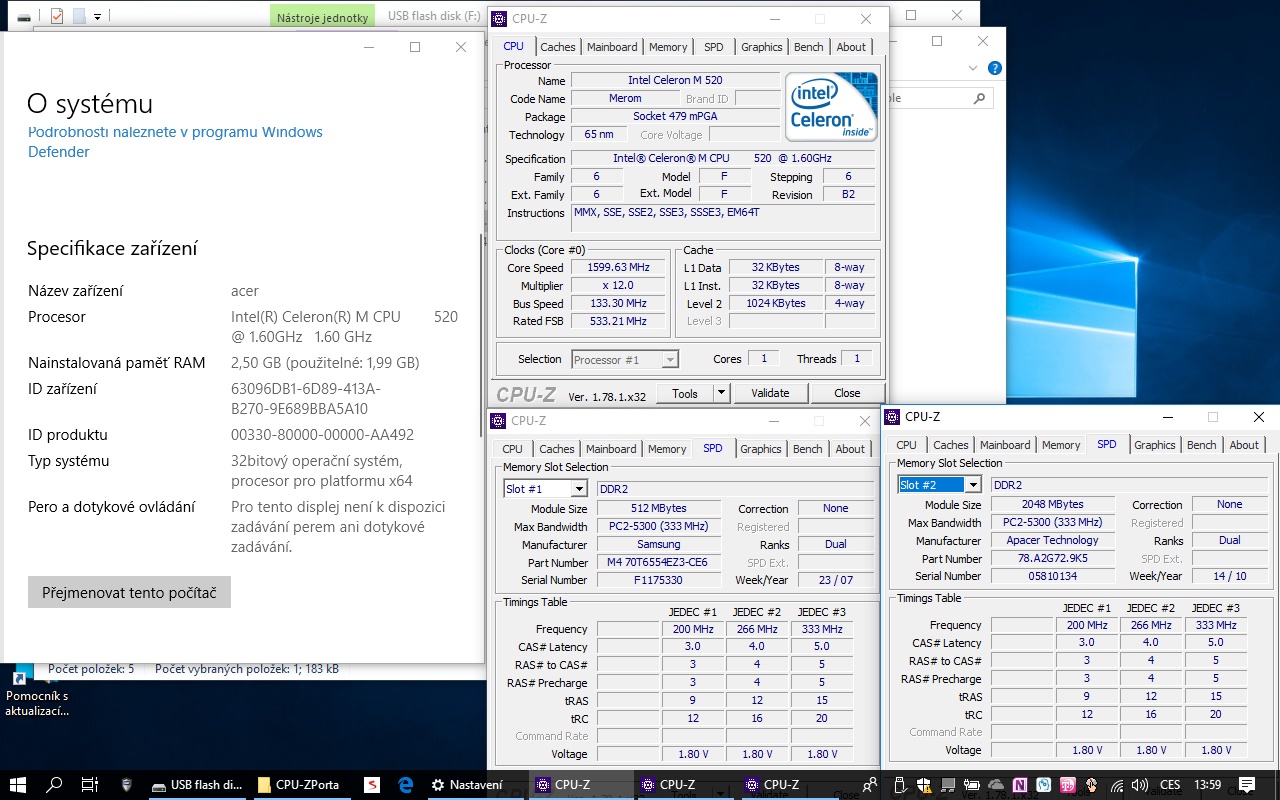
Task: Open Bench tab in main CPU-Z window
Action: tap(809, 47)
